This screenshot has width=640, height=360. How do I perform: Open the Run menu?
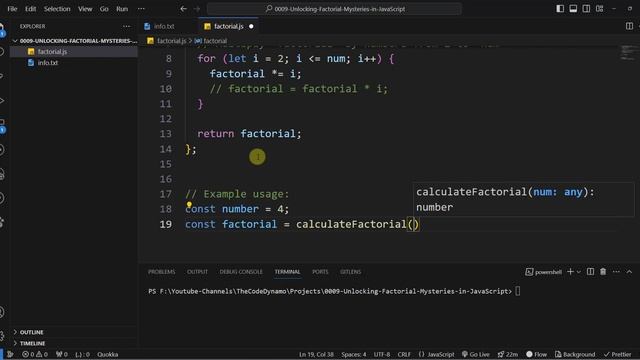click(122, 9)
